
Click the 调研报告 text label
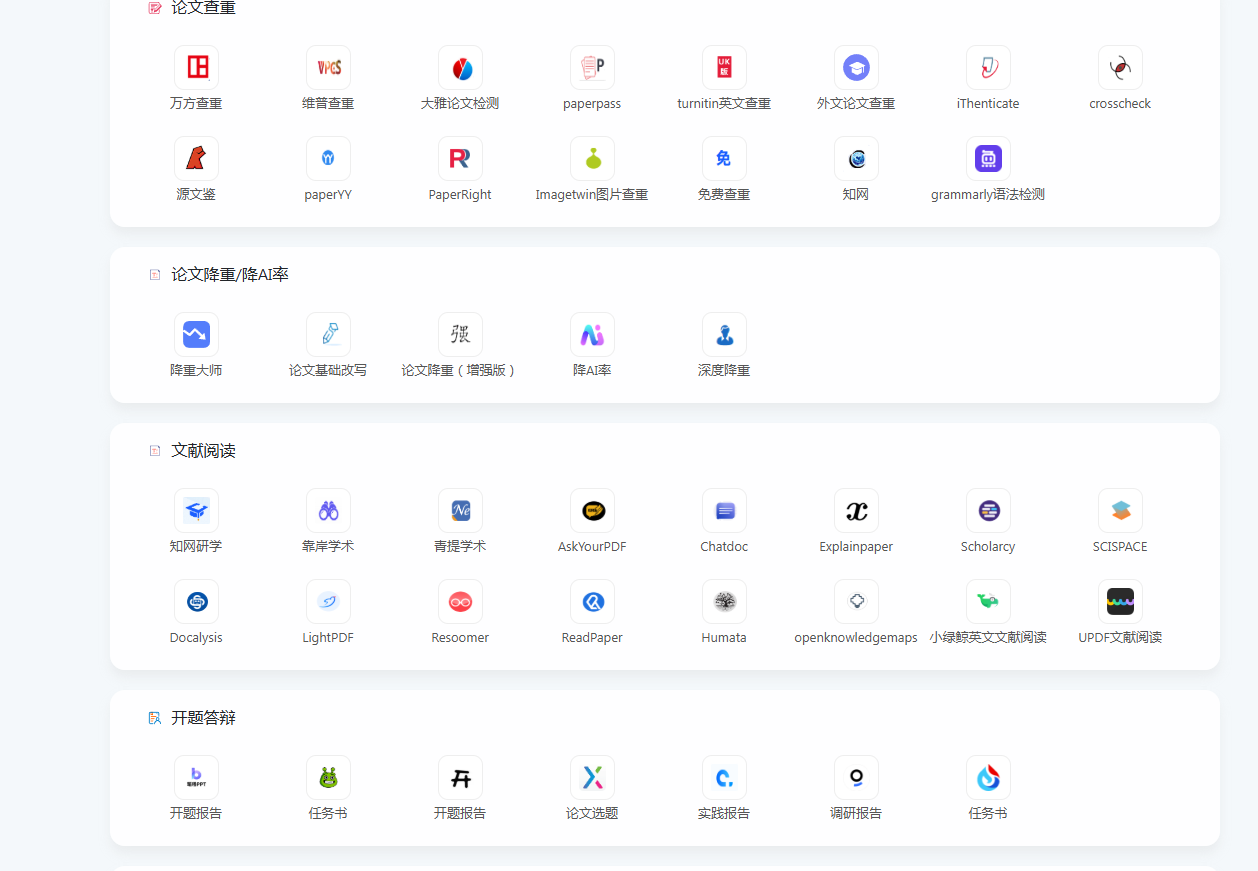point(856,813)
